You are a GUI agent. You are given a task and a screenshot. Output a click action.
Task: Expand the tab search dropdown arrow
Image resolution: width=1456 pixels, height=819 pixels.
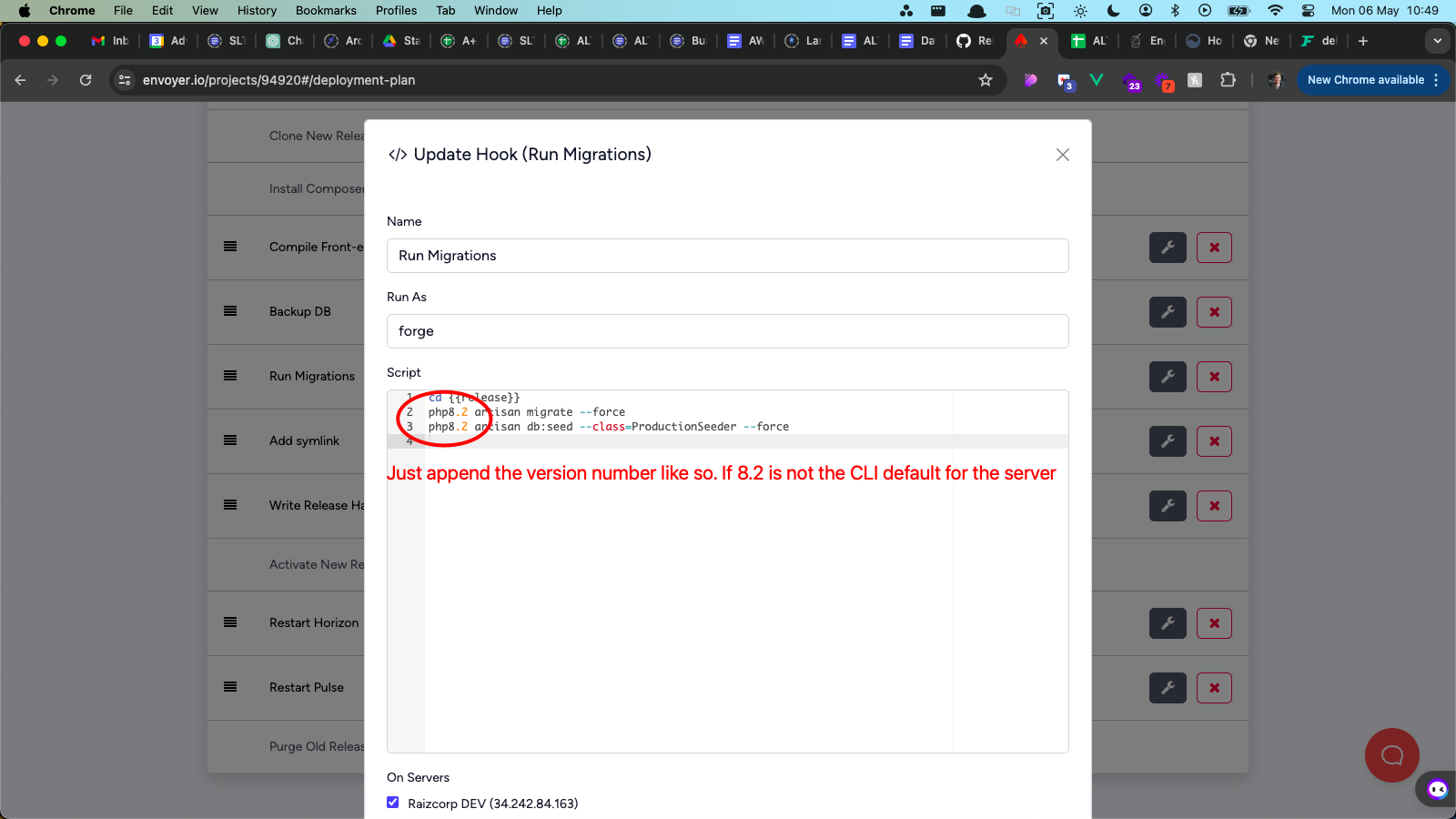coord(1438,41)
